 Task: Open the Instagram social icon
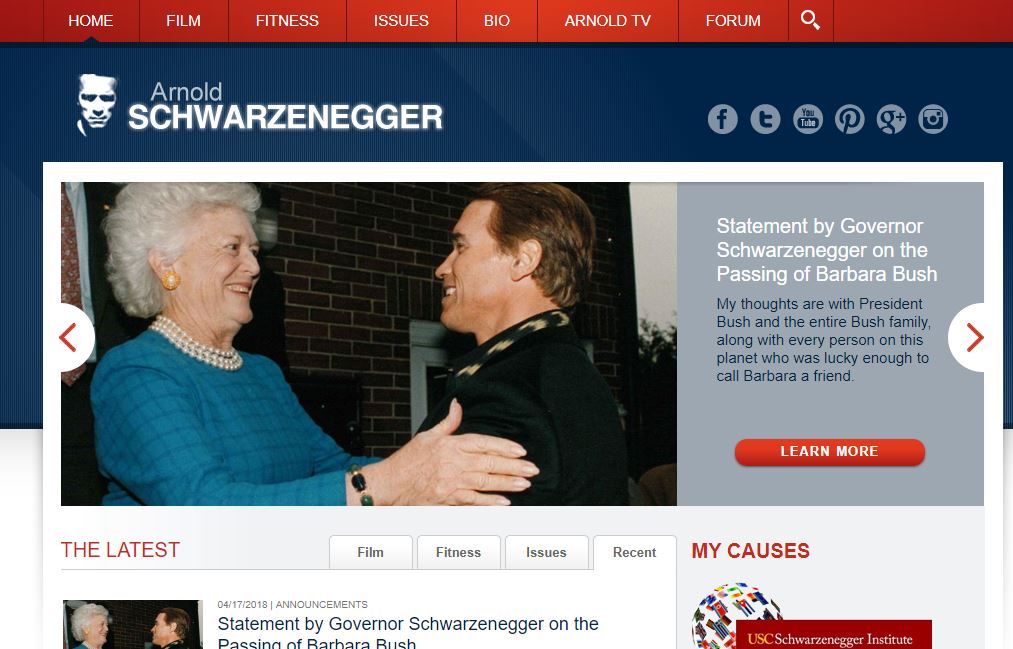tap(933, 119)
